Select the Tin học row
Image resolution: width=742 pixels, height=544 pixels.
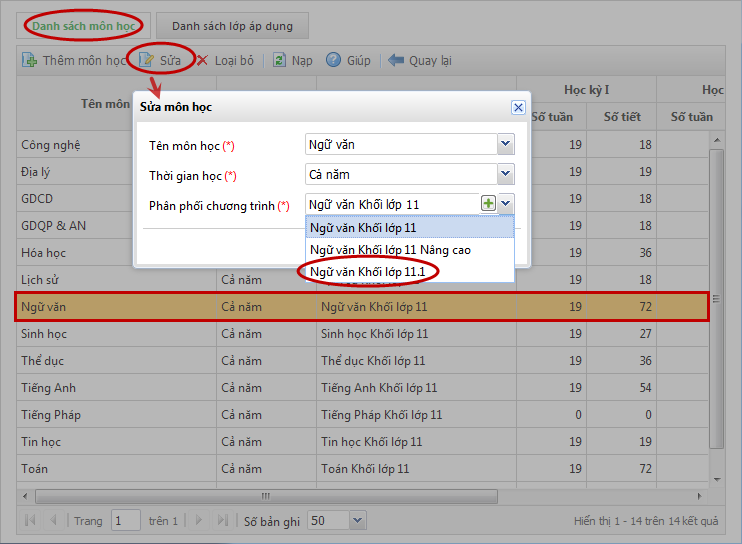point(362,441)
